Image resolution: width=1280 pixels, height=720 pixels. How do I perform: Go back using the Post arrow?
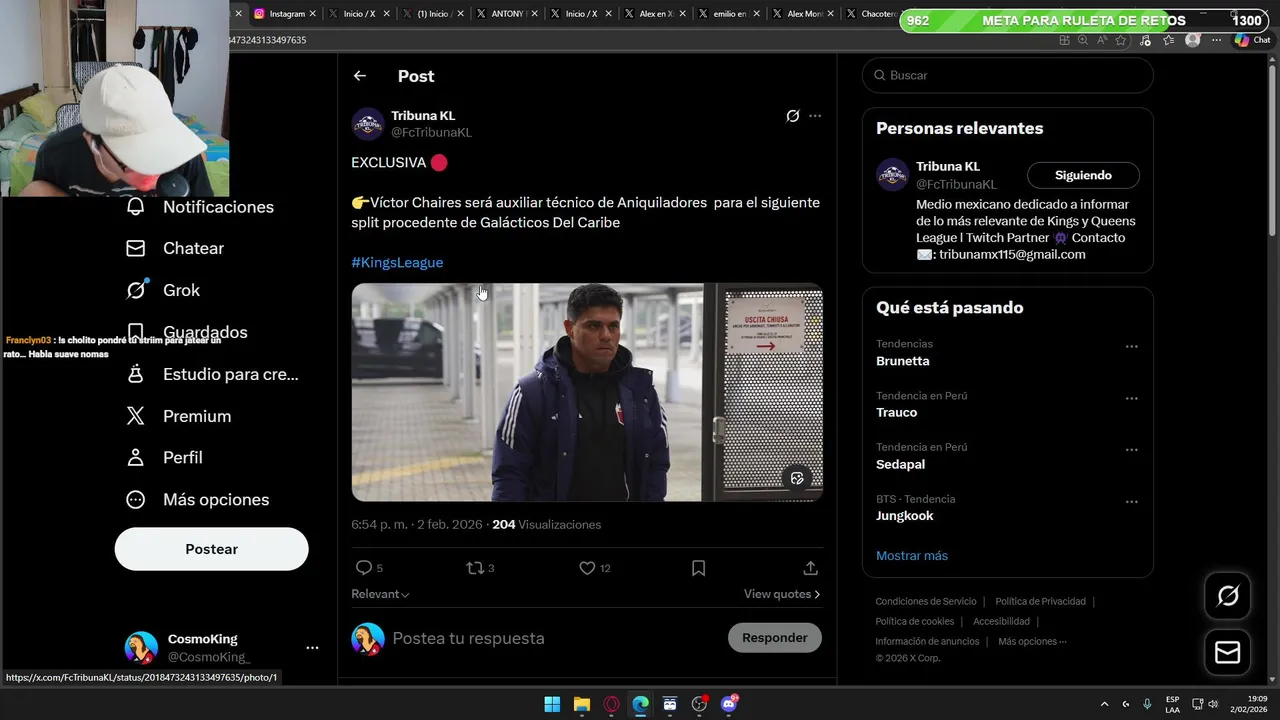click(360, 76)
